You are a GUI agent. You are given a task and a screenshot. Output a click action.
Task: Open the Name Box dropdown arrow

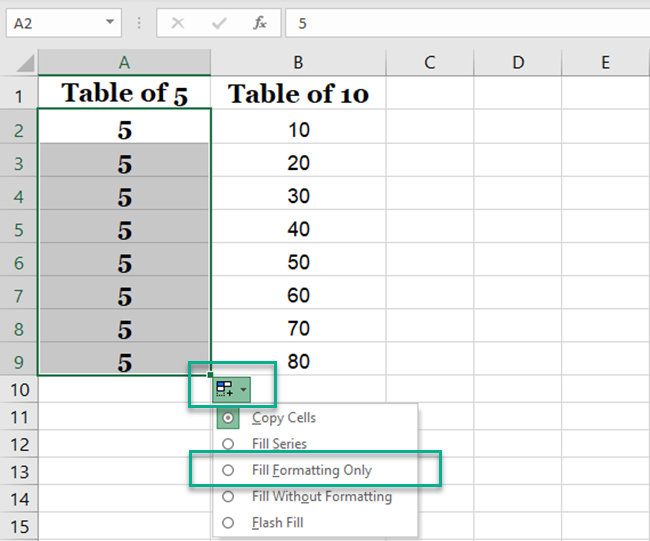107,23
